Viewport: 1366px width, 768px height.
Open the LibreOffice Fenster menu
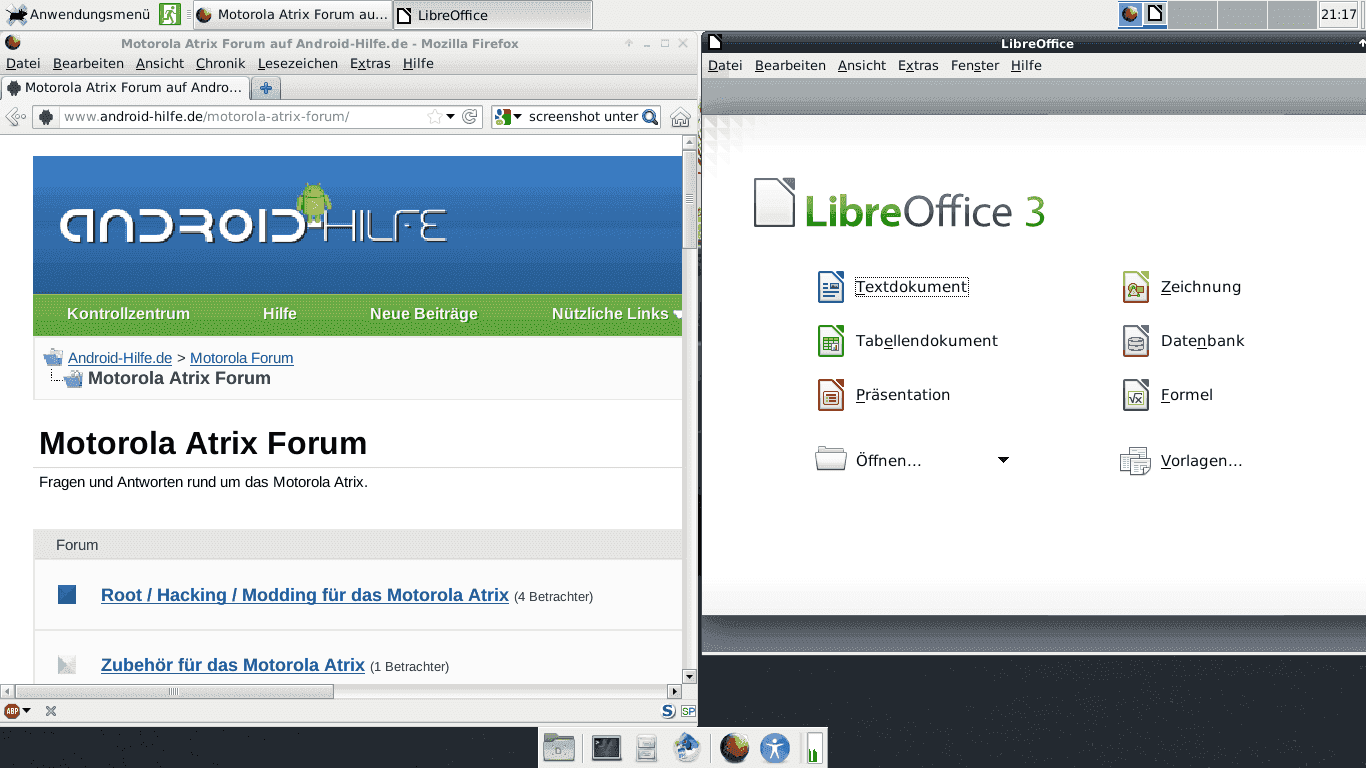(975, 65)
